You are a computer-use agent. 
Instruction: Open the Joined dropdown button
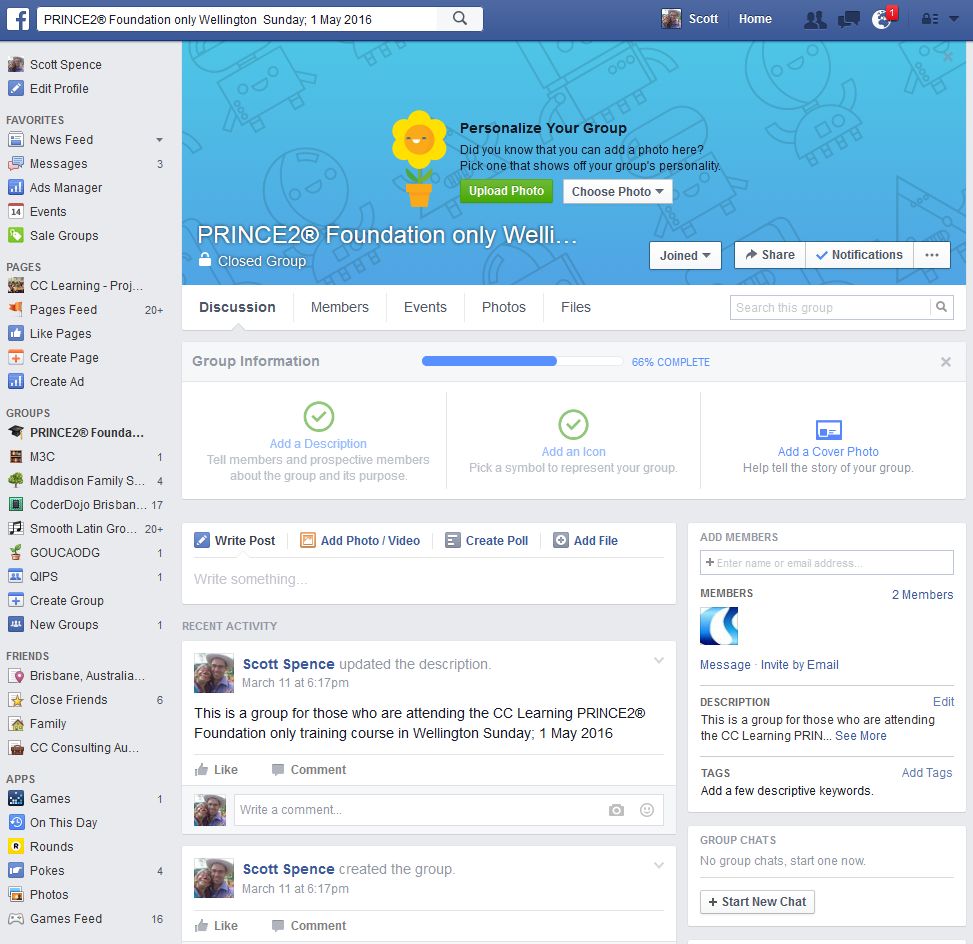(x=685, y=255)
